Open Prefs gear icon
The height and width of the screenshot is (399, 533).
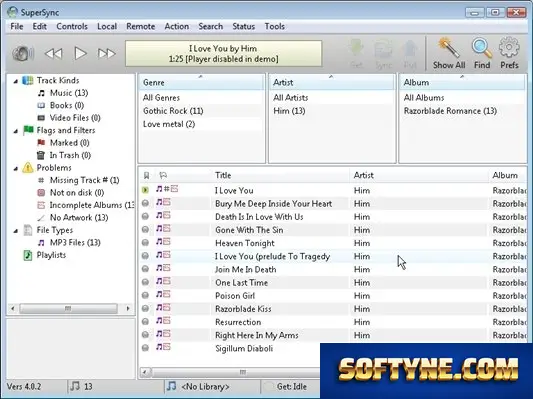pyautogui.click(x=509, y=48)
